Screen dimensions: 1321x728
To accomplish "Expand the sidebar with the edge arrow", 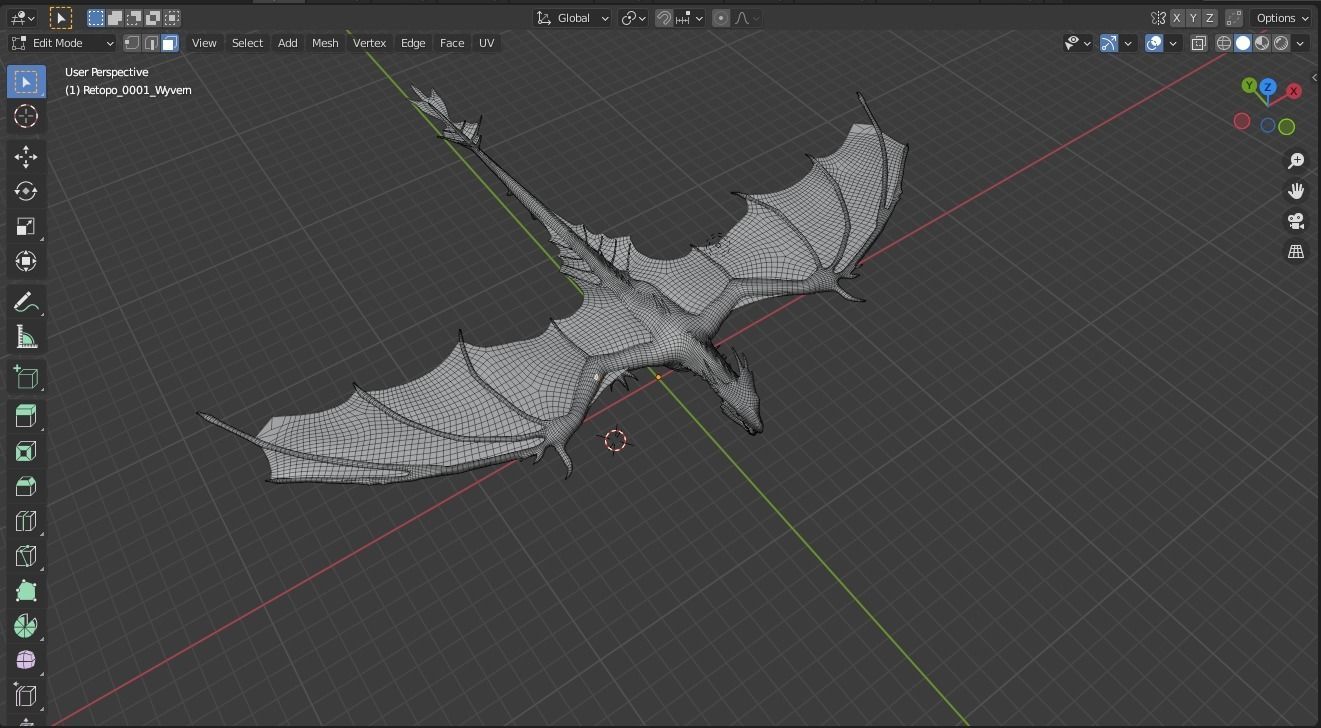I will (x=1315, y=77).
